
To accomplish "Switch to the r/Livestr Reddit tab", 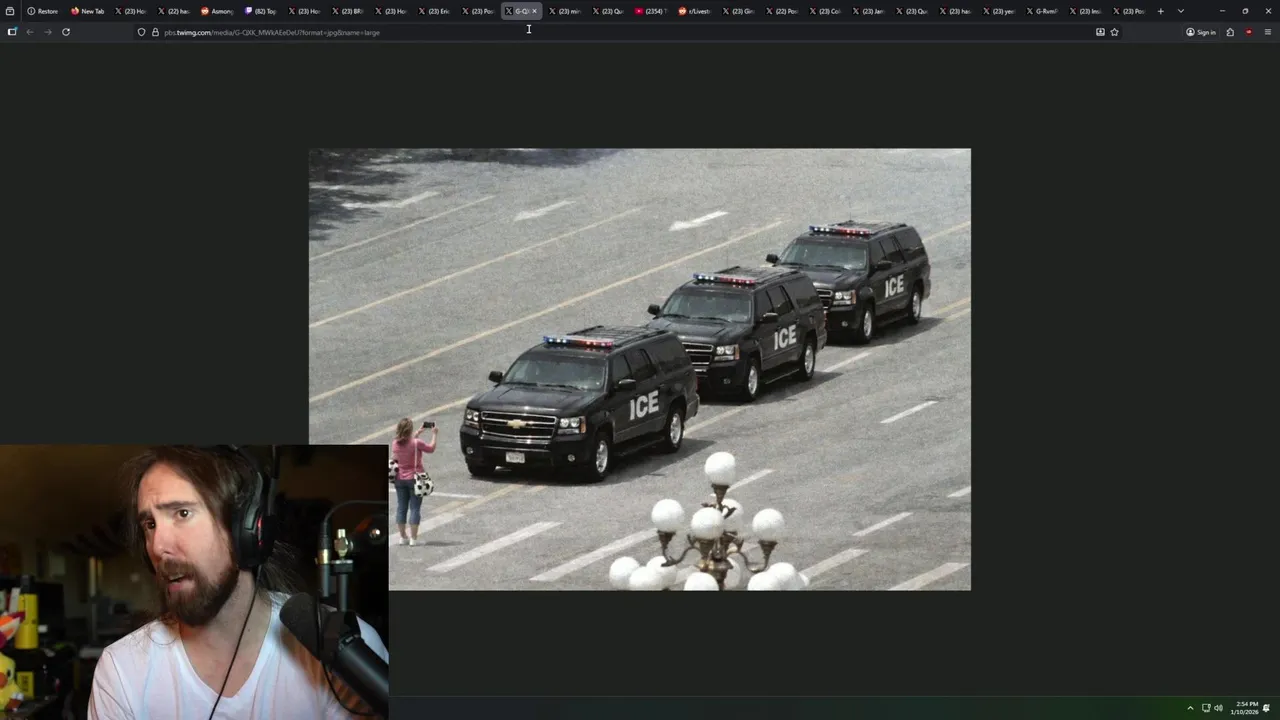I will coord(694,11).
